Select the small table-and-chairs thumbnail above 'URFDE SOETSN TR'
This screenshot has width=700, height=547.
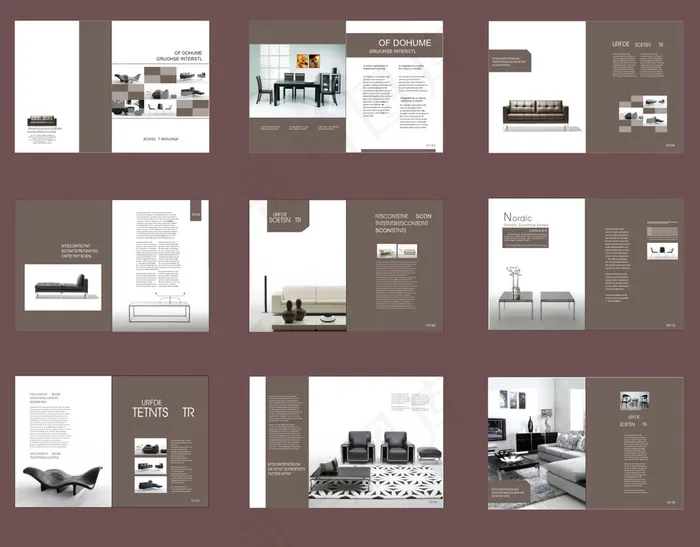pos(634,401)
